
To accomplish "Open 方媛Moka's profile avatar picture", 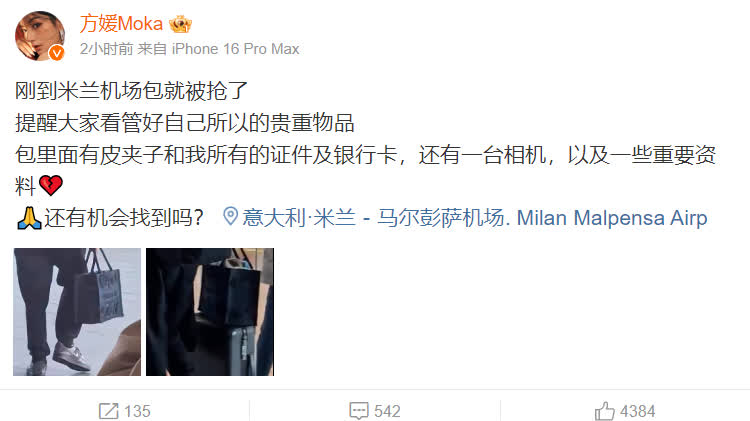I will point(40,36).
